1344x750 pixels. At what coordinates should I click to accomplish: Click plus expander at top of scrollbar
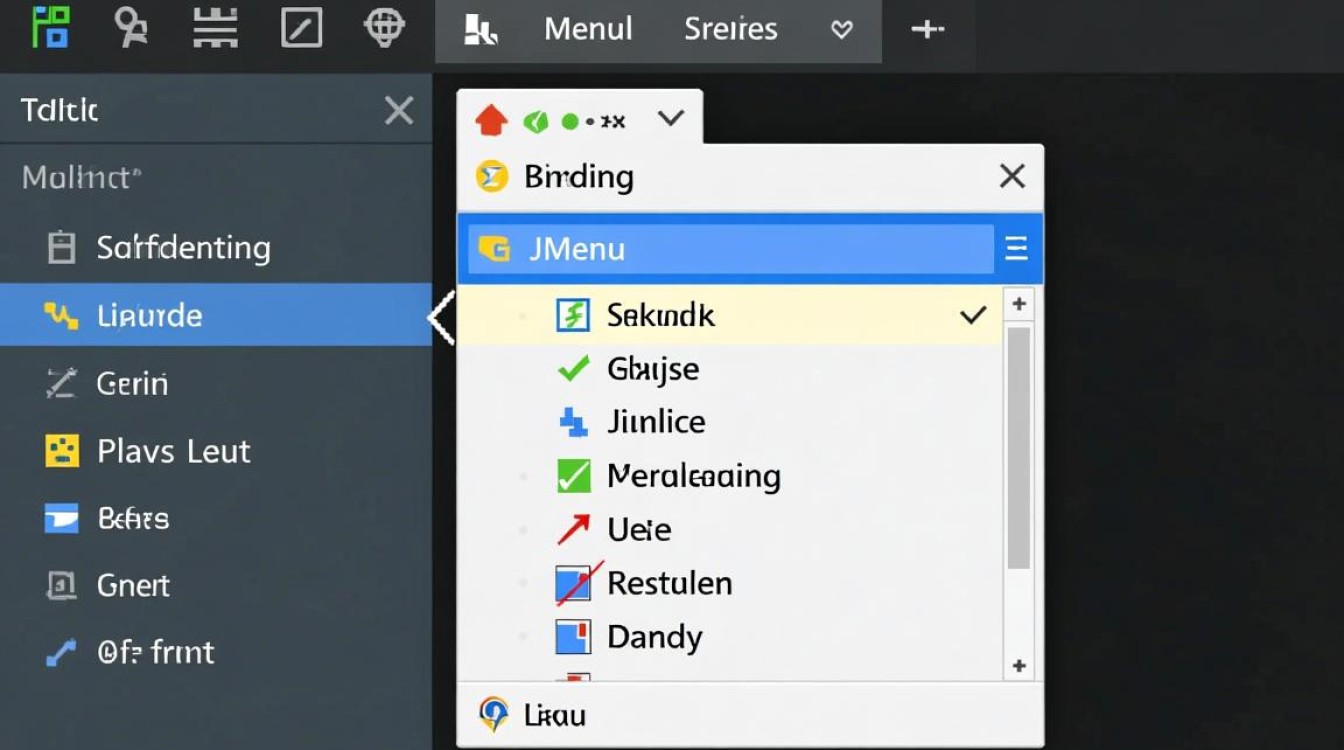coord(1019,304)
